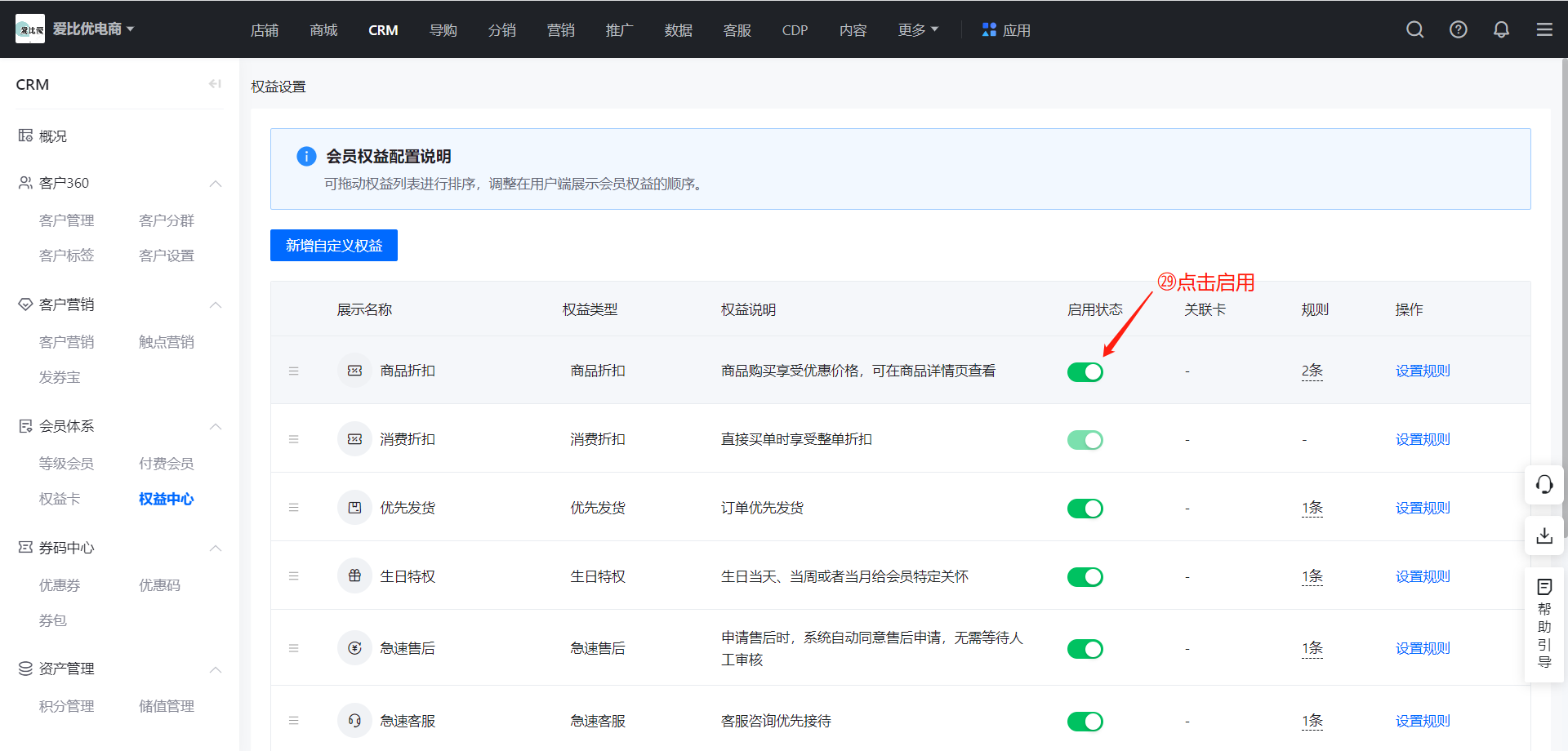Open the notification bell
The width and height of the screenshot is (1568, 751).
1501,29
